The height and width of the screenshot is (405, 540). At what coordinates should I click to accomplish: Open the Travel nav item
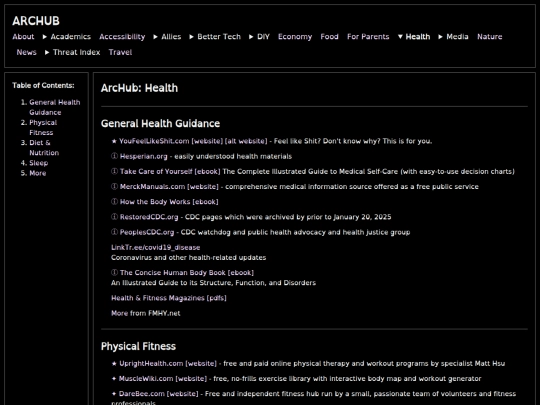click(121, 52)
